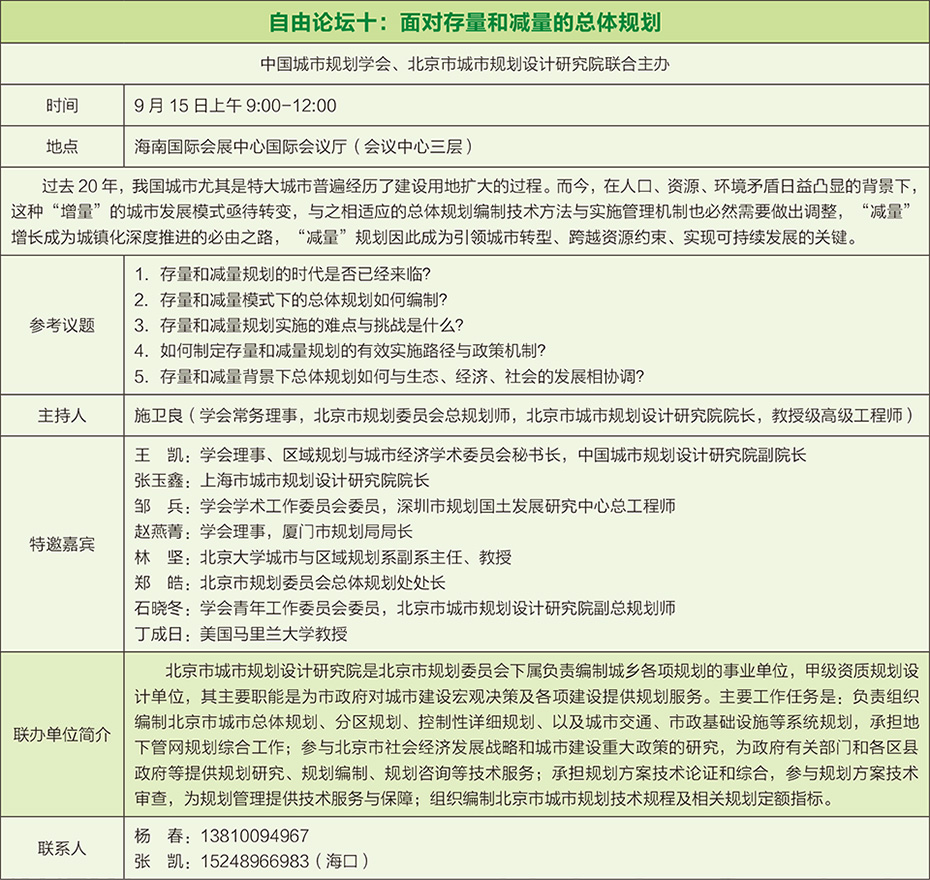930x880 pixels.
Task: Select the "联办单位简介" label cell
Action: [62, 734]
